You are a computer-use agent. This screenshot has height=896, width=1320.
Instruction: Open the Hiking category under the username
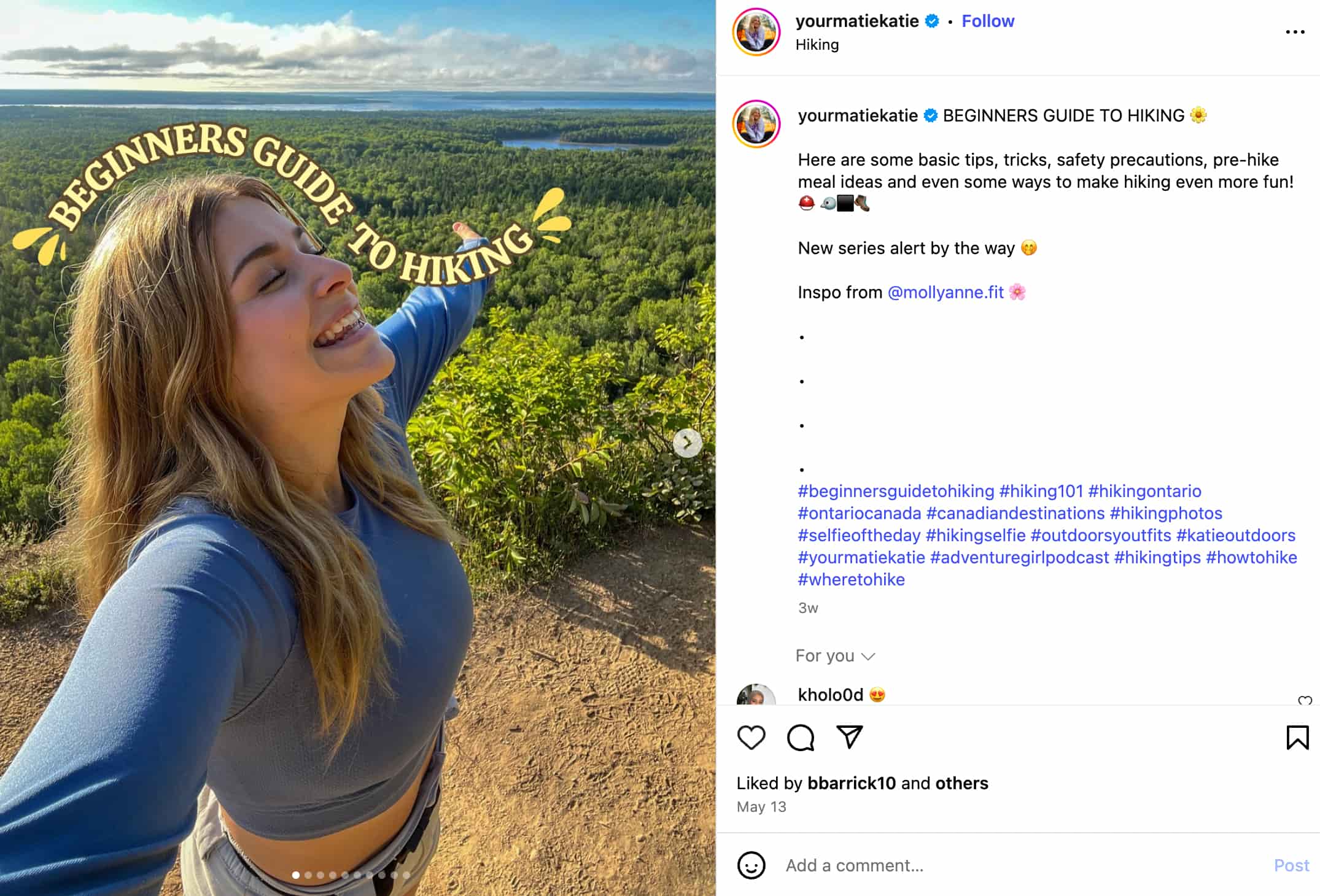click(x=817, y=44)
